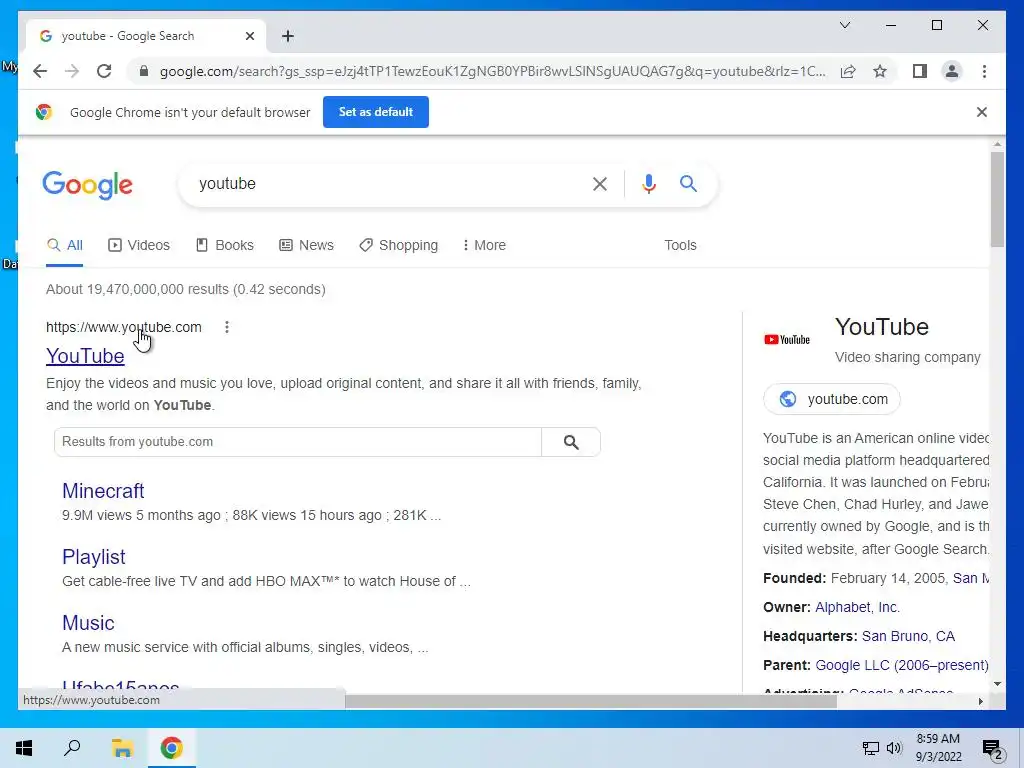Open Alphabet, Inc. owner link
1024x768 pixels.
[x=857, y=607]
